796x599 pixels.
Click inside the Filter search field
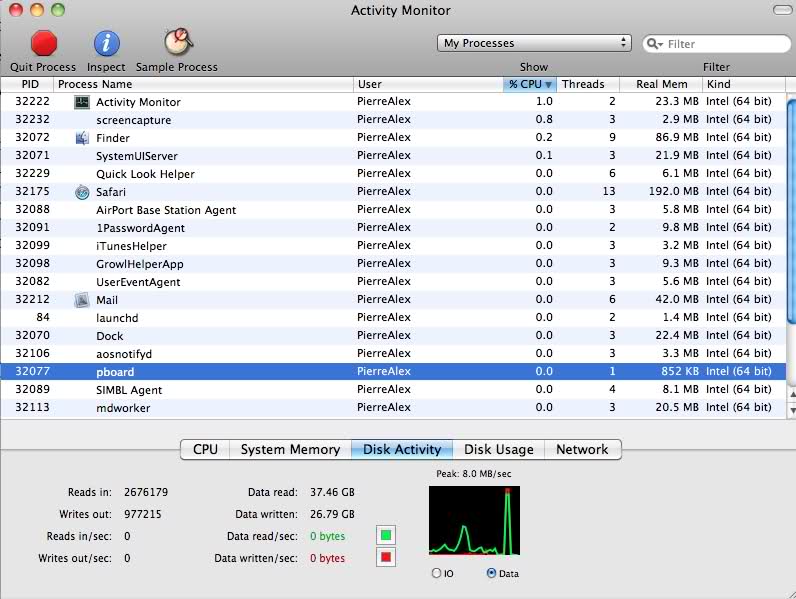click(717, 44)
